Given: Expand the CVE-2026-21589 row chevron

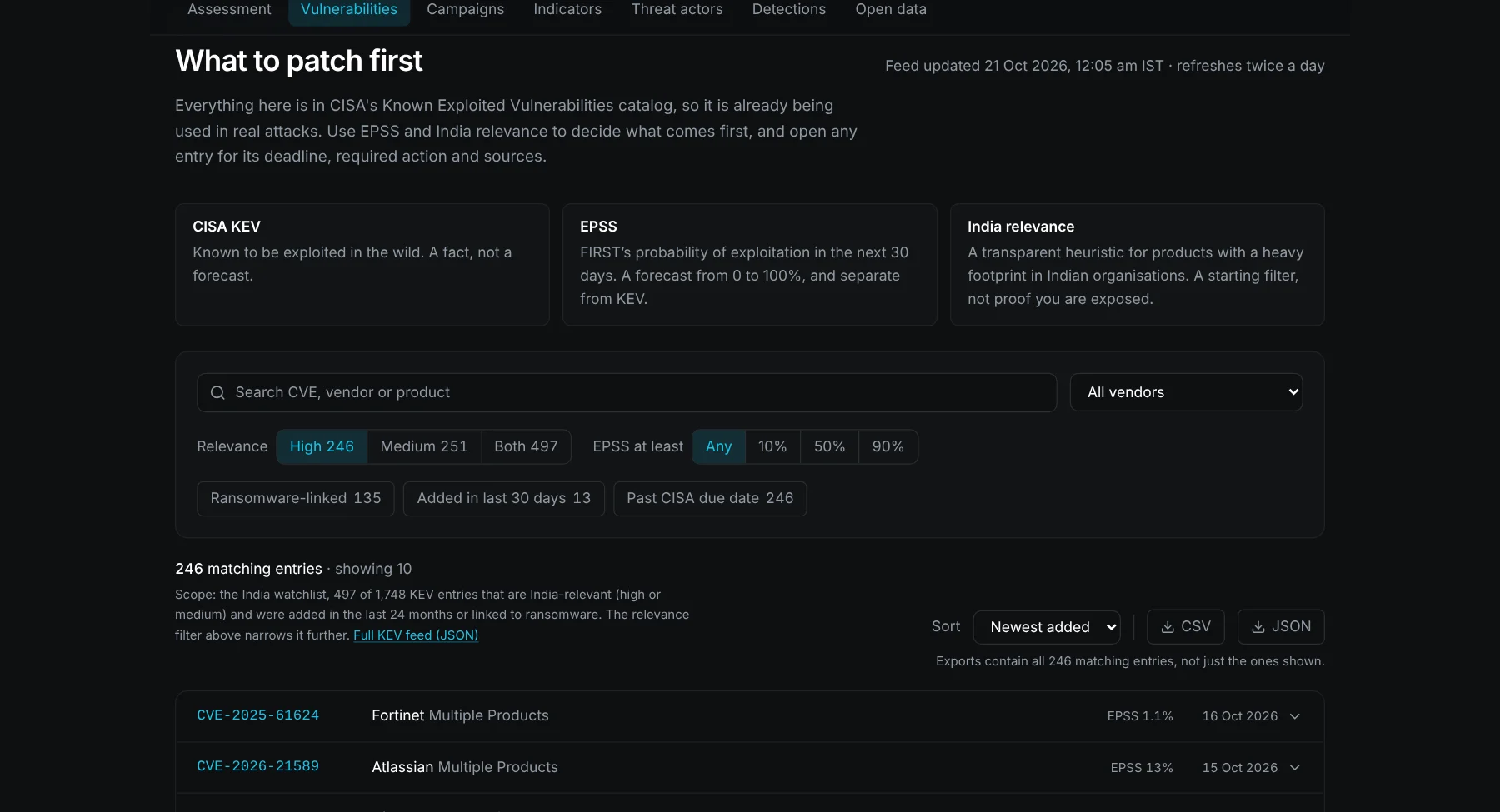Looking at the screenshot, I should click(1295, 768).
